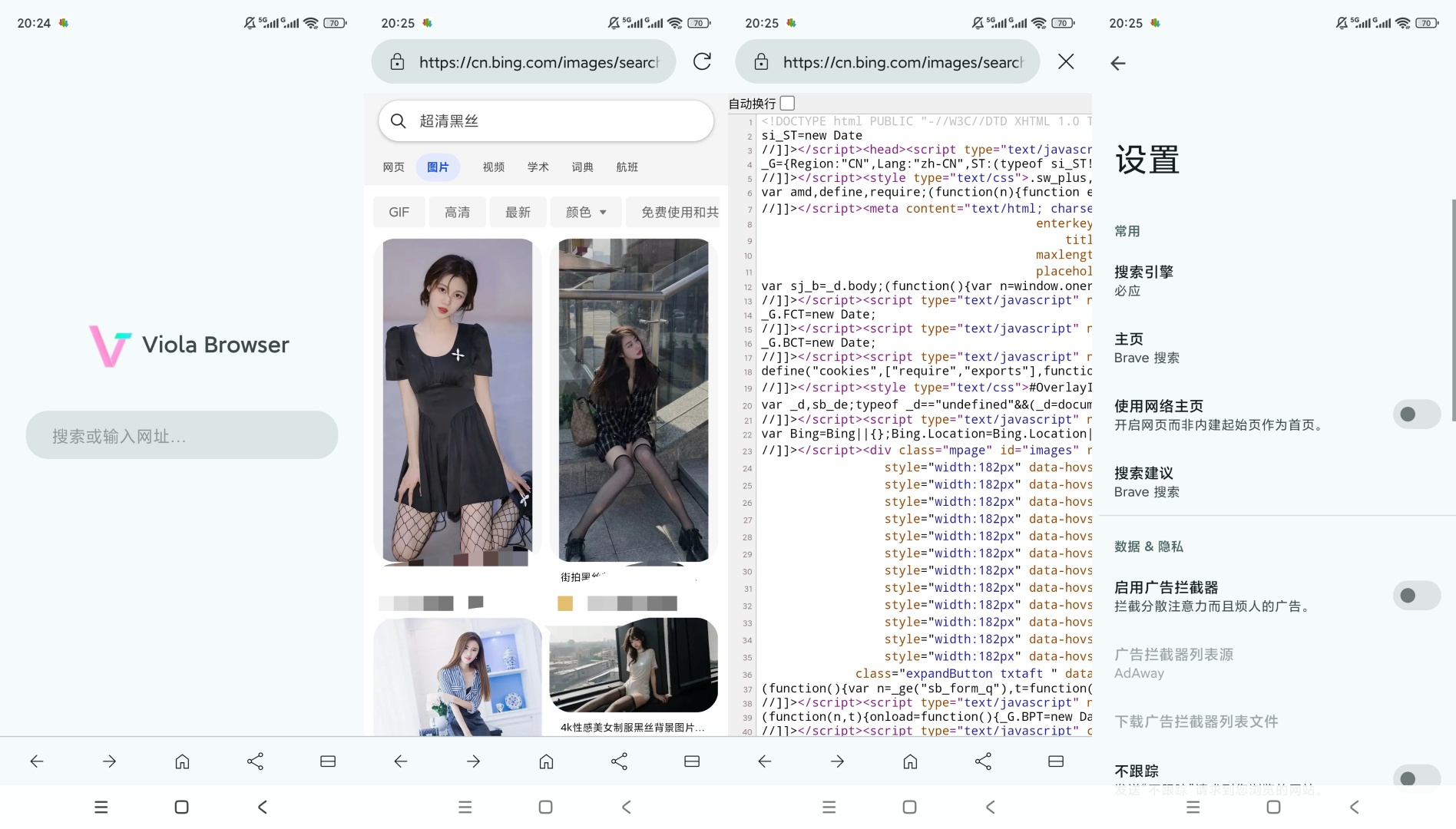1456x829 pixels.
Task: Tap the 超清黑丝 search box
Action: pos(546,121)
